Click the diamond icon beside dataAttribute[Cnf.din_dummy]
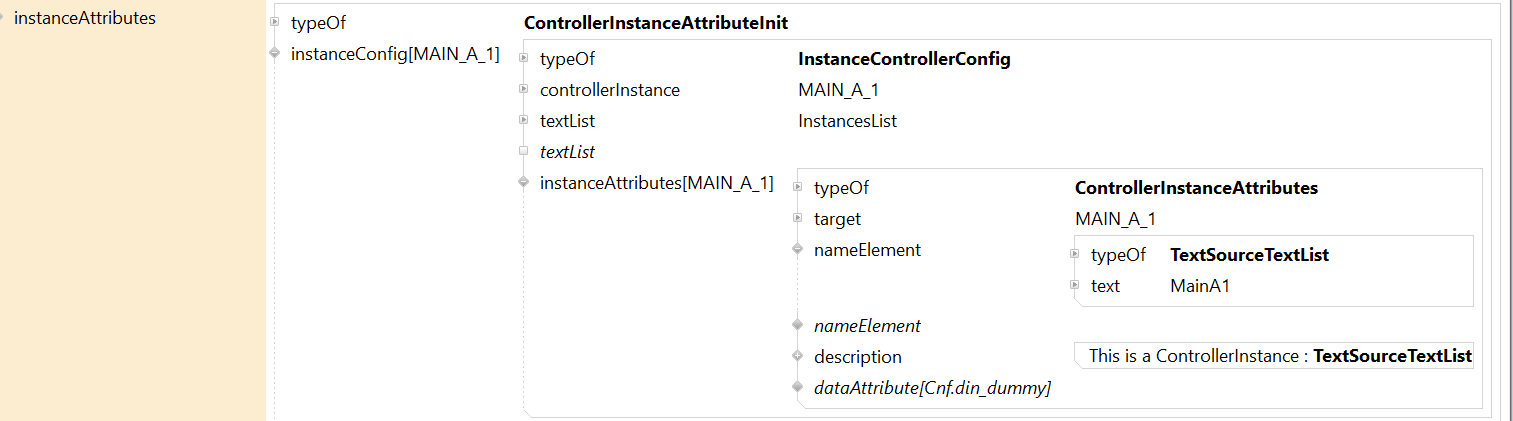 [x=797, y=387]
